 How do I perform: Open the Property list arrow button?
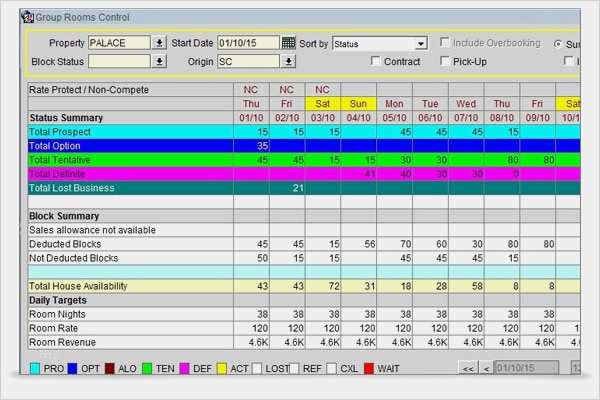click(x=159, y=42)
